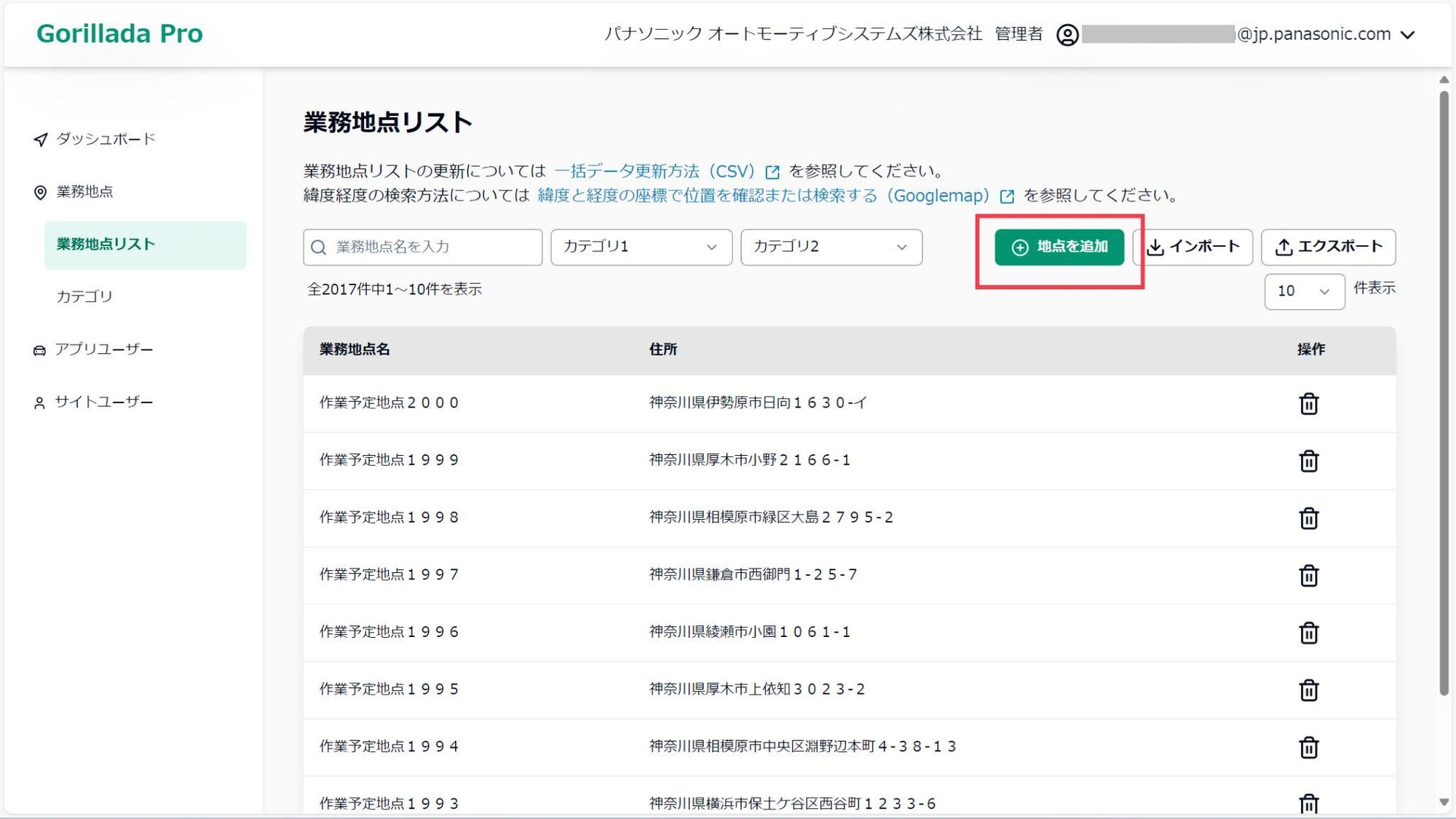
Task: Open the カテゴリ2 dropdown
Action: [831, 247]
